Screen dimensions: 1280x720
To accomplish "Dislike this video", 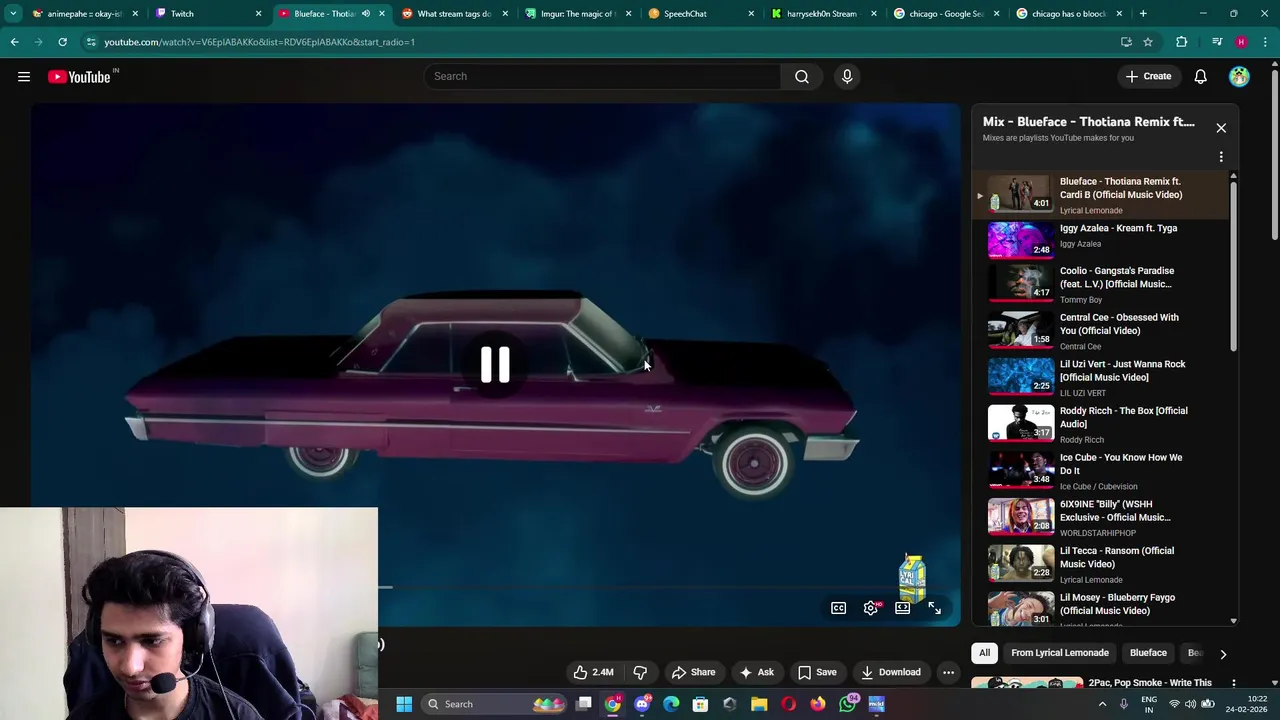I will tap(640, 672).
